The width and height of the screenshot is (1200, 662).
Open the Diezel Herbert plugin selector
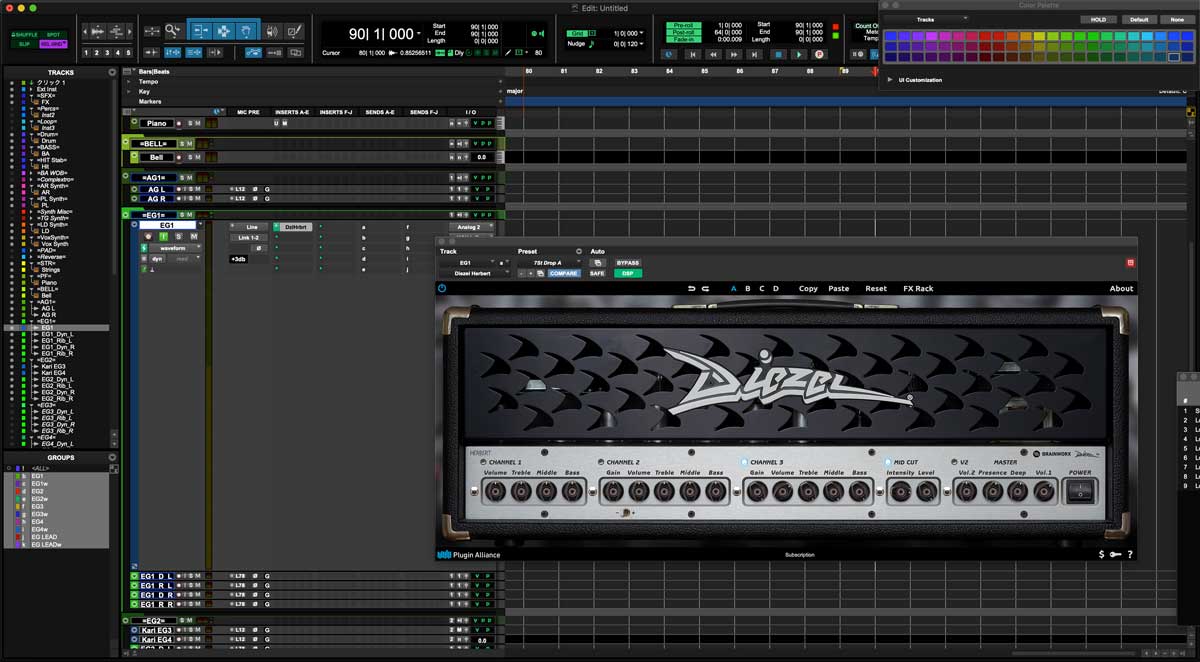475,273
